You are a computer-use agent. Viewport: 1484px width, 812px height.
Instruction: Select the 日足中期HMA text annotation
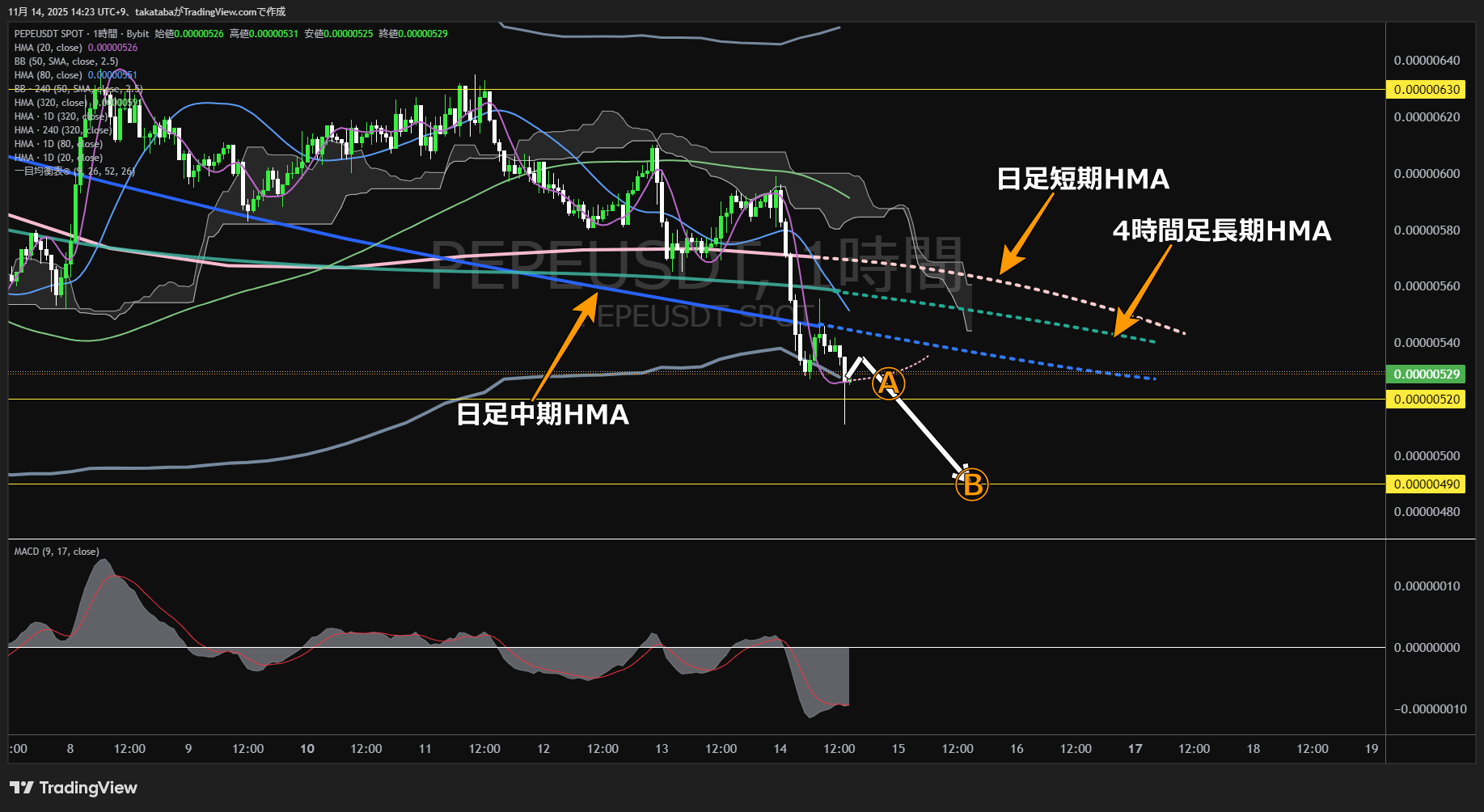click(x=543, y=414)
